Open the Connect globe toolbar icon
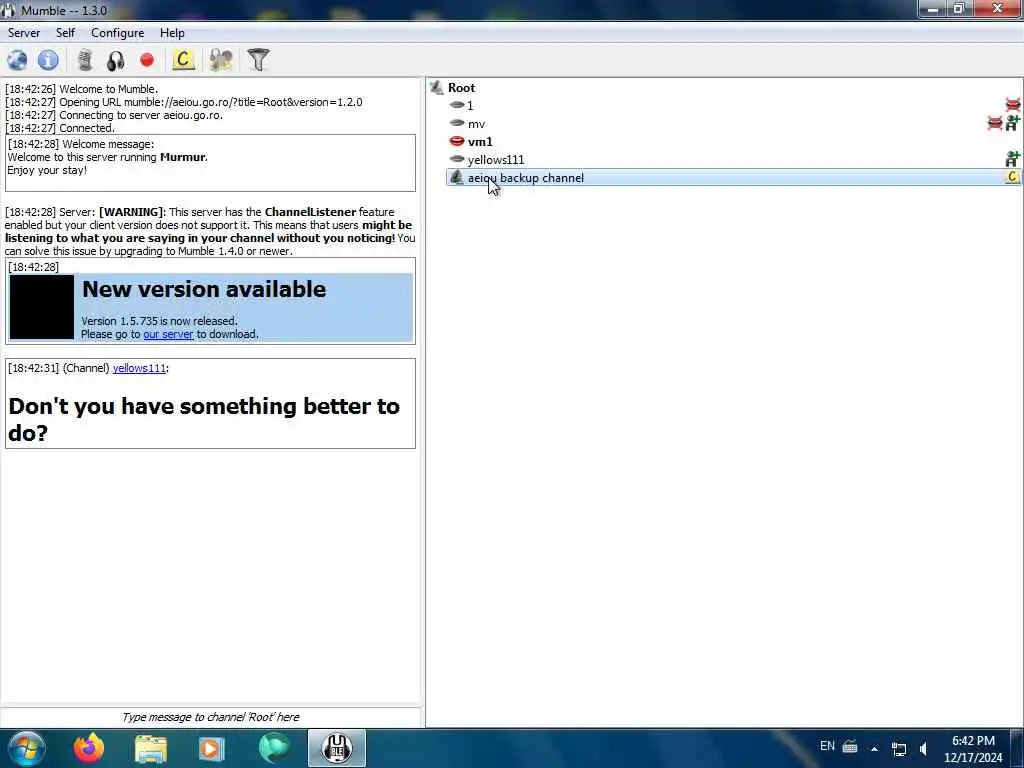Image resolution: width=1024 pixels, height=768 pixels. point(17,61)
